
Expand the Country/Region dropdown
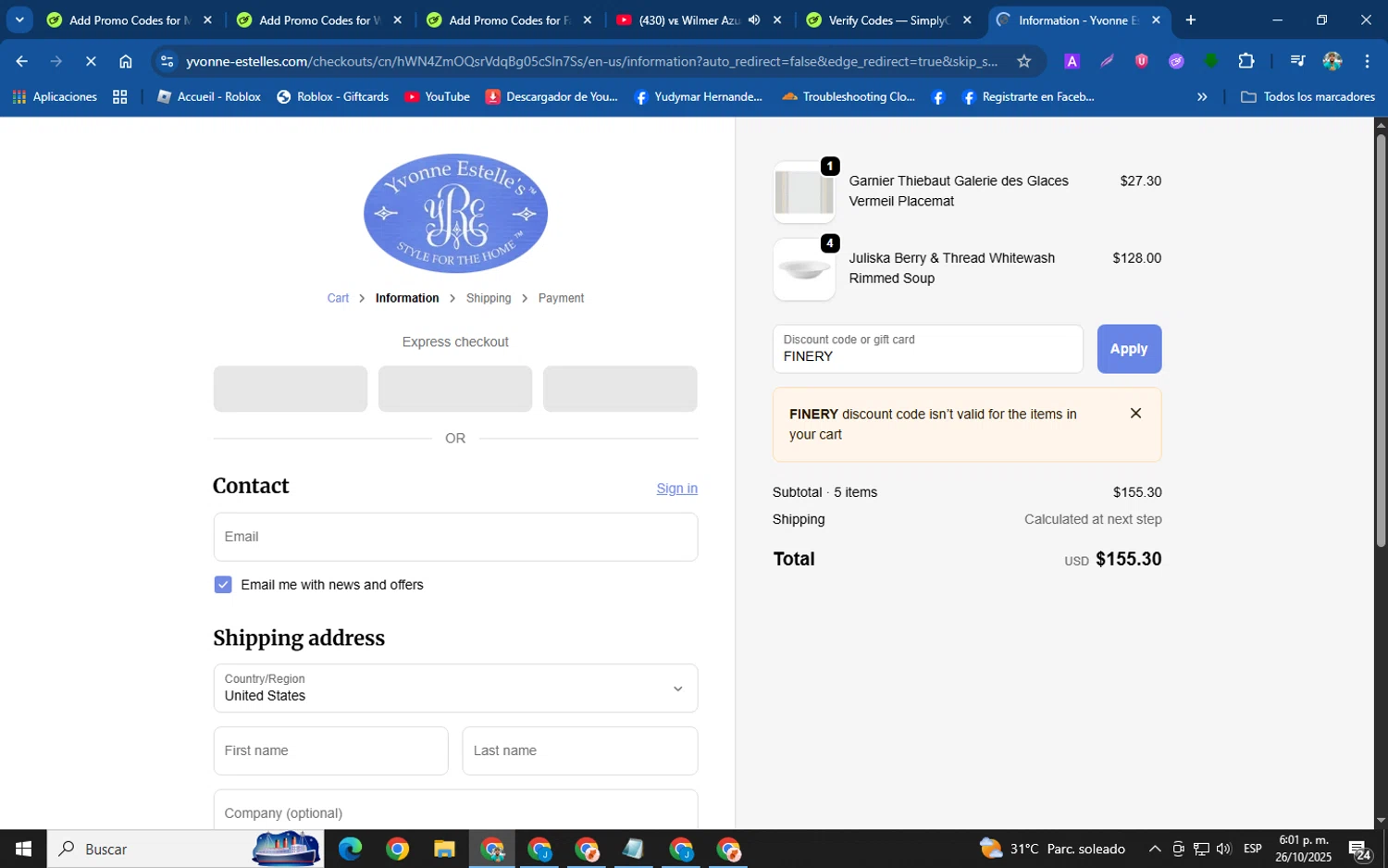coord(455,688)
